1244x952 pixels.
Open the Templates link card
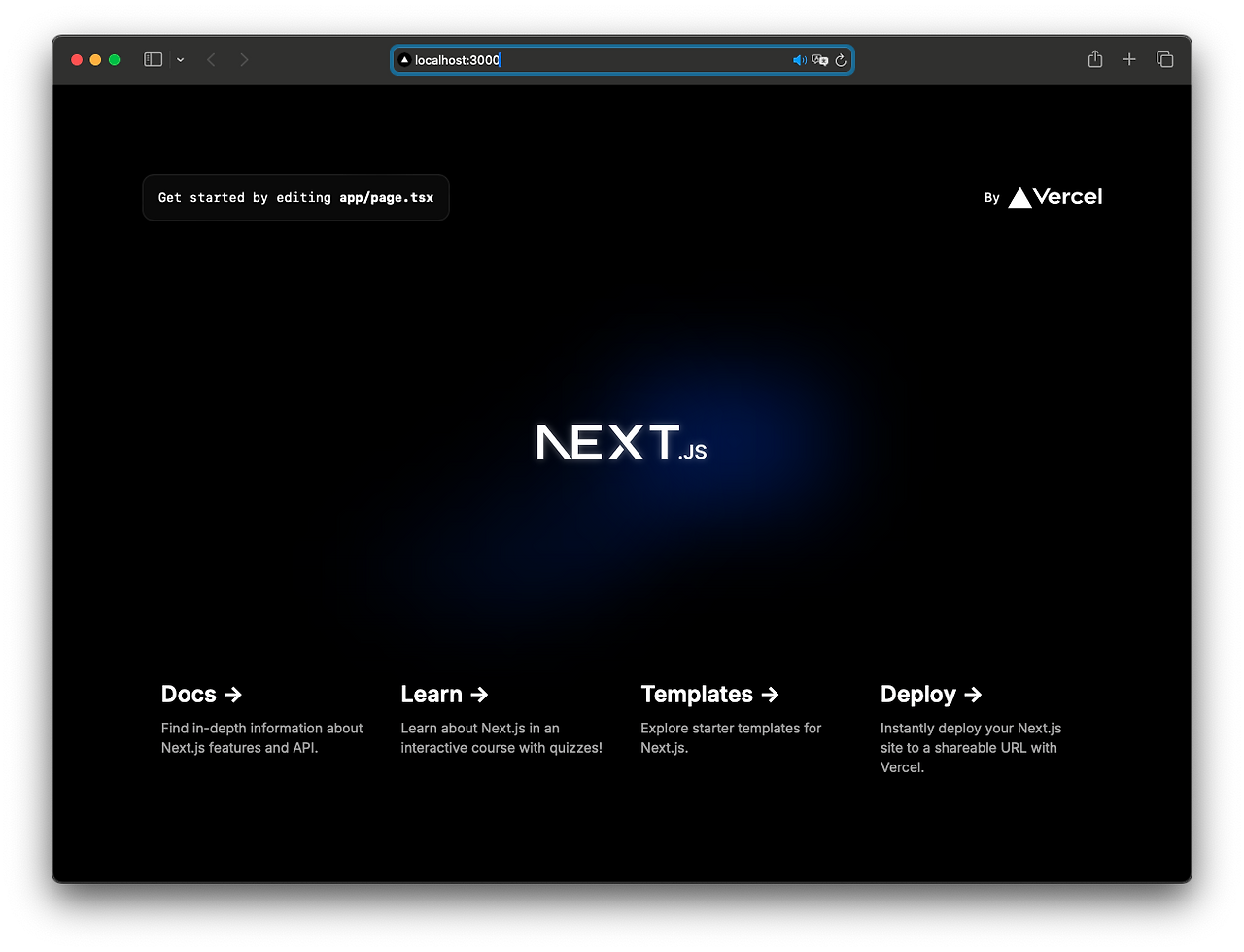[742, 720]
